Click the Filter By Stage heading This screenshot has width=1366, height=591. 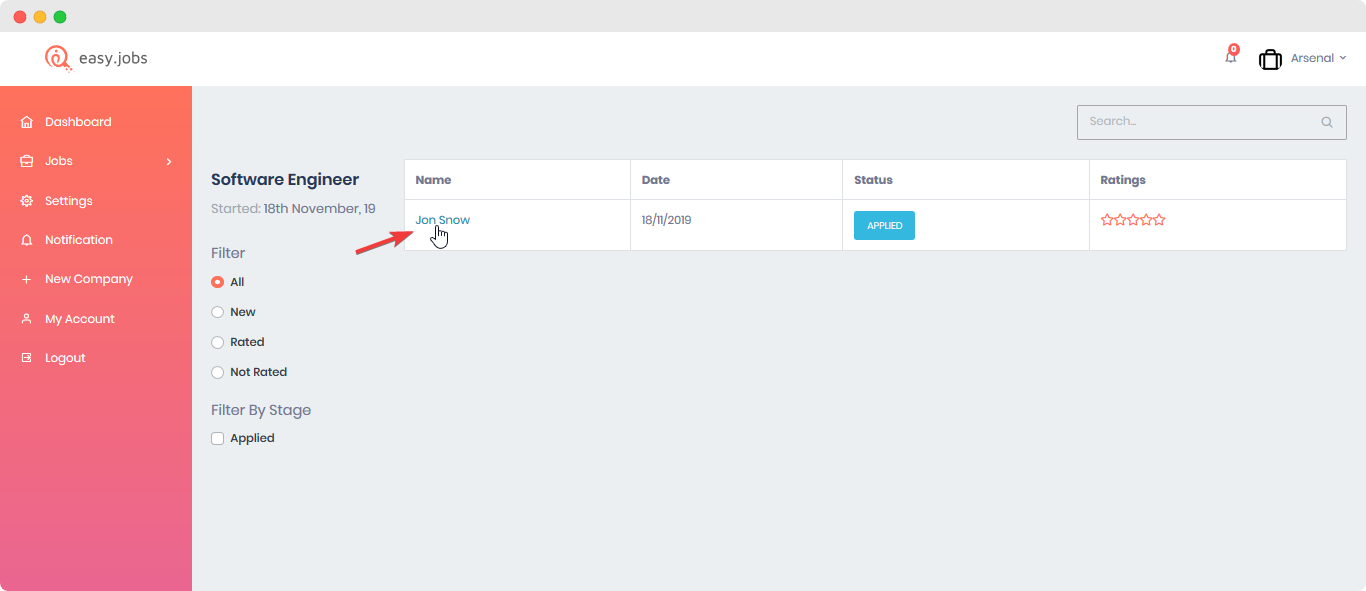click(x=261, y=410)
